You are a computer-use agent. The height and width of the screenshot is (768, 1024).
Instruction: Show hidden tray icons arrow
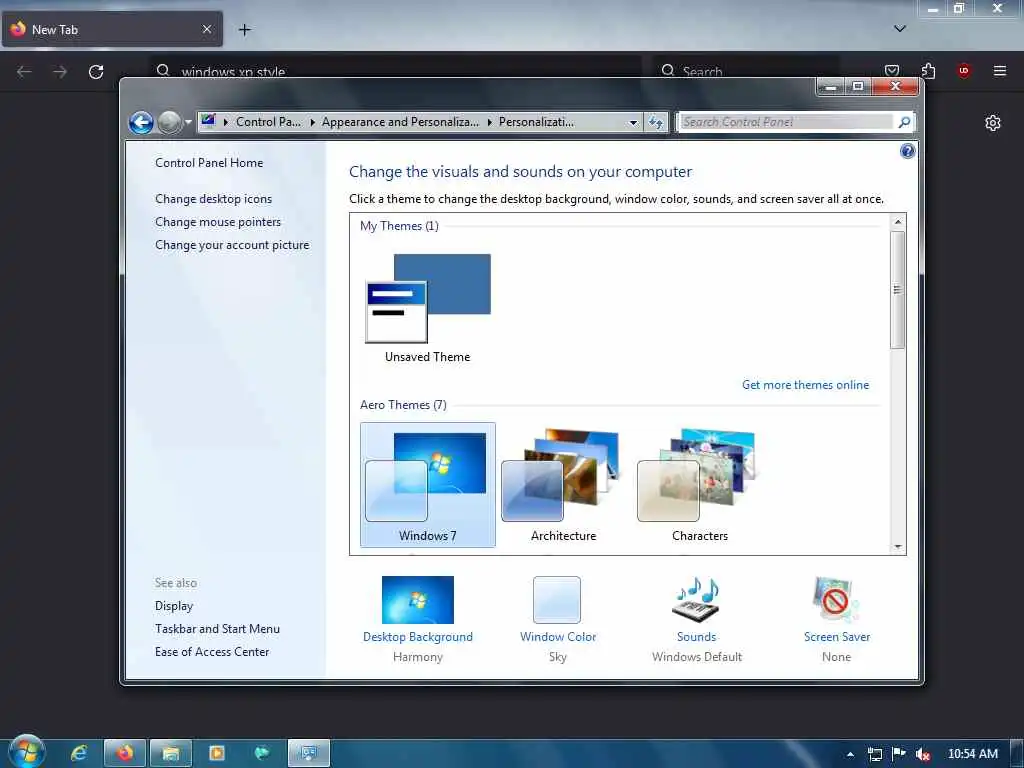tap(850, 754)
